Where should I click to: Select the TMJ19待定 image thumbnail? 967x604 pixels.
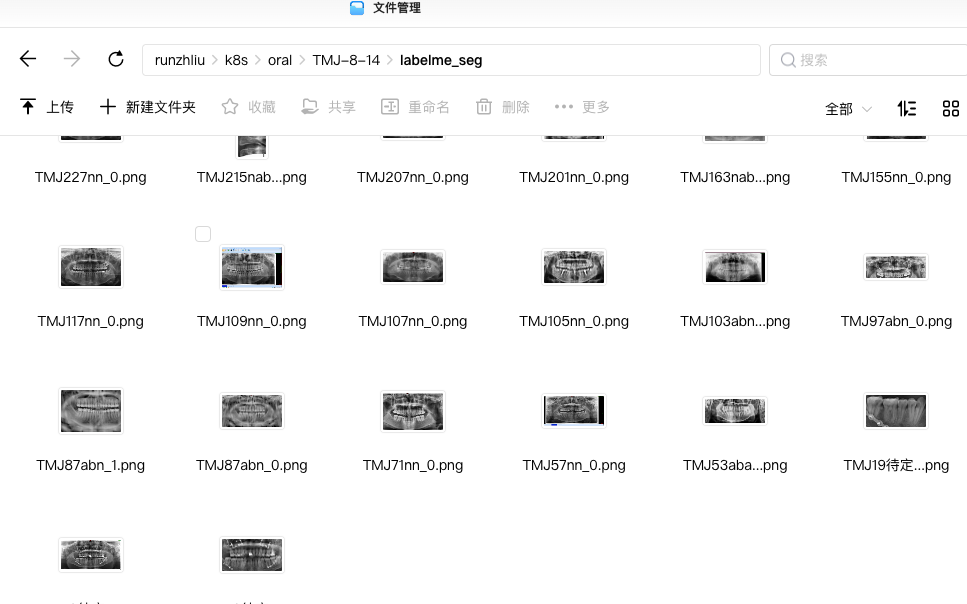pyautogui.click(x=896, y=411)
